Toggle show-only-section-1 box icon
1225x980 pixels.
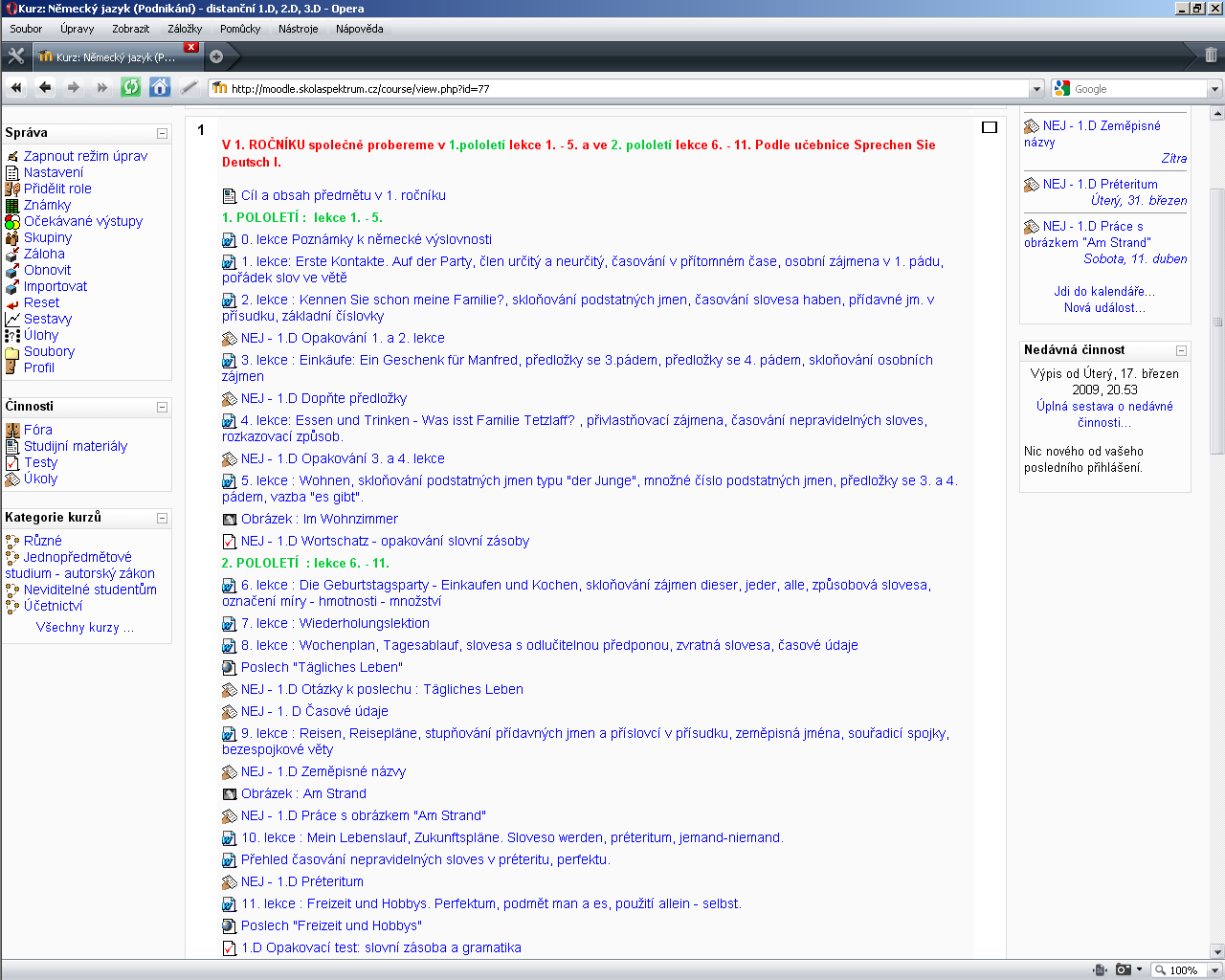point(990,126)
